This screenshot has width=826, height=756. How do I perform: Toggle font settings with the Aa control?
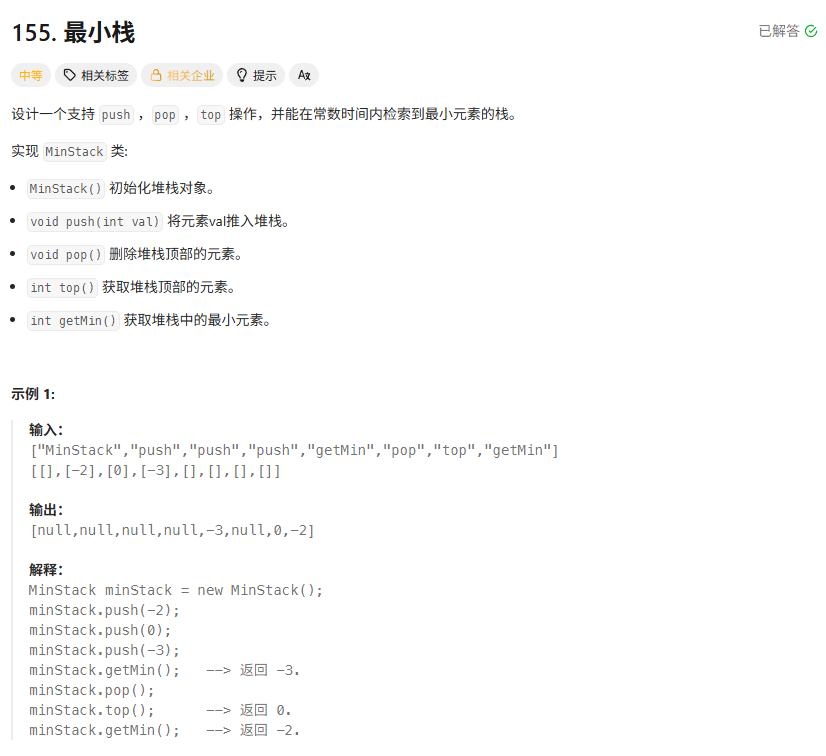tap(304, 75)
